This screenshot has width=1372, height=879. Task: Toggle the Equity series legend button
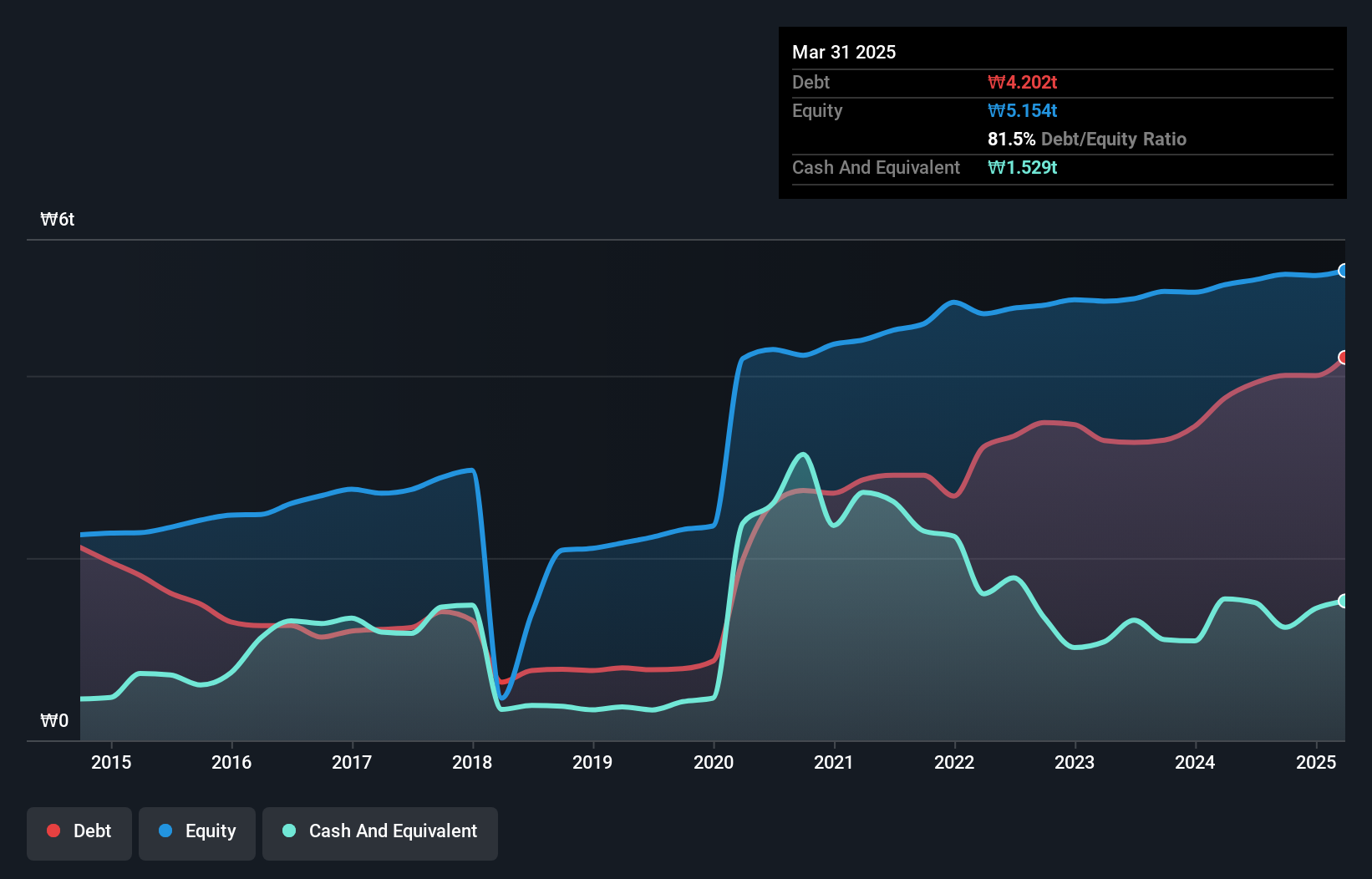coord(197,833)
